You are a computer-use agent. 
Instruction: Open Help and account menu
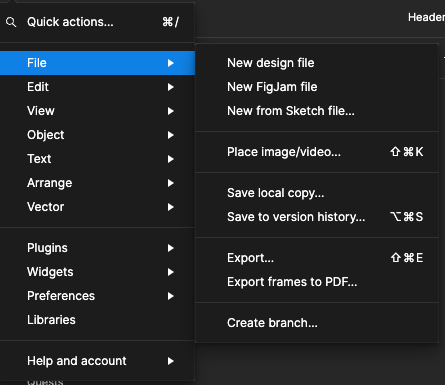(97, 361)
